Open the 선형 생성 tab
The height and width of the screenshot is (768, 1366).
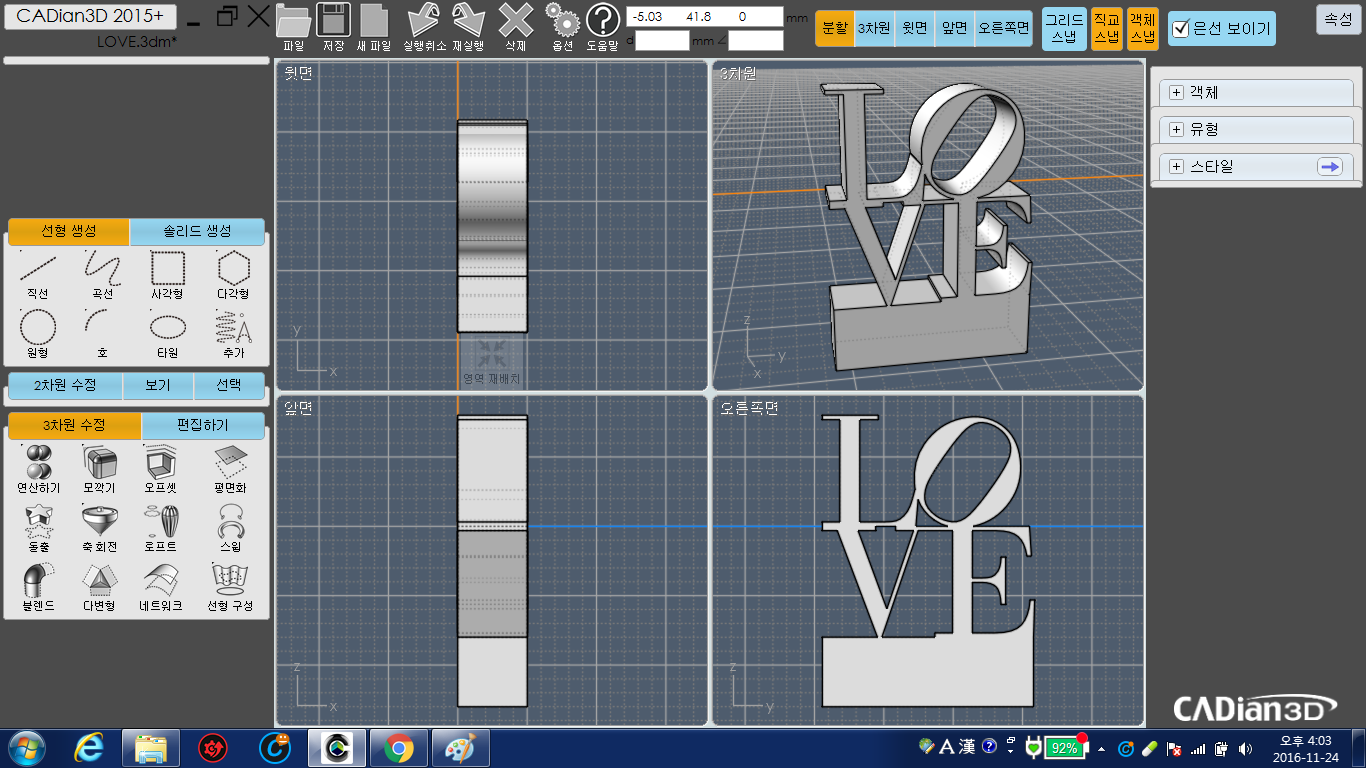pyautogui.click(x=69, y=231)
